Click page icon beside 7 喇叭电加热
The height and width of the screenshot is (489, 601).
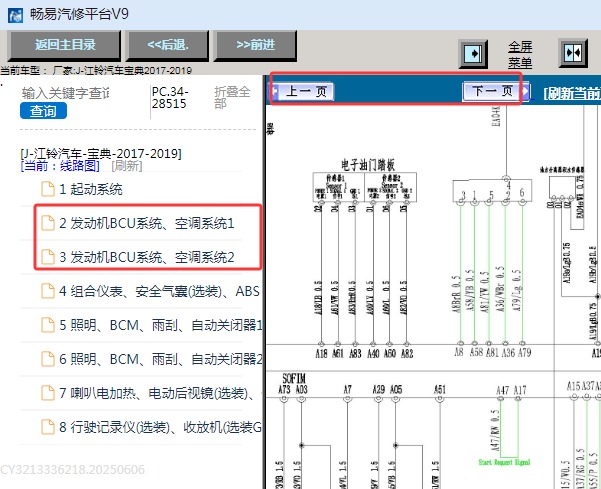[x=48, y=393]
